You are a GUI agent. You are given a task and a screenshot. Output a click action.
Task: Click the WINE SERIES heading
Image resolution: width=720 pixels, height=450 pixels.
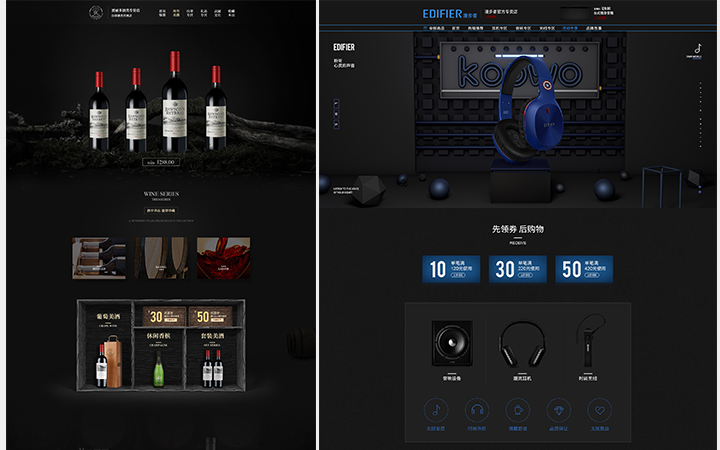coord(161,194)
